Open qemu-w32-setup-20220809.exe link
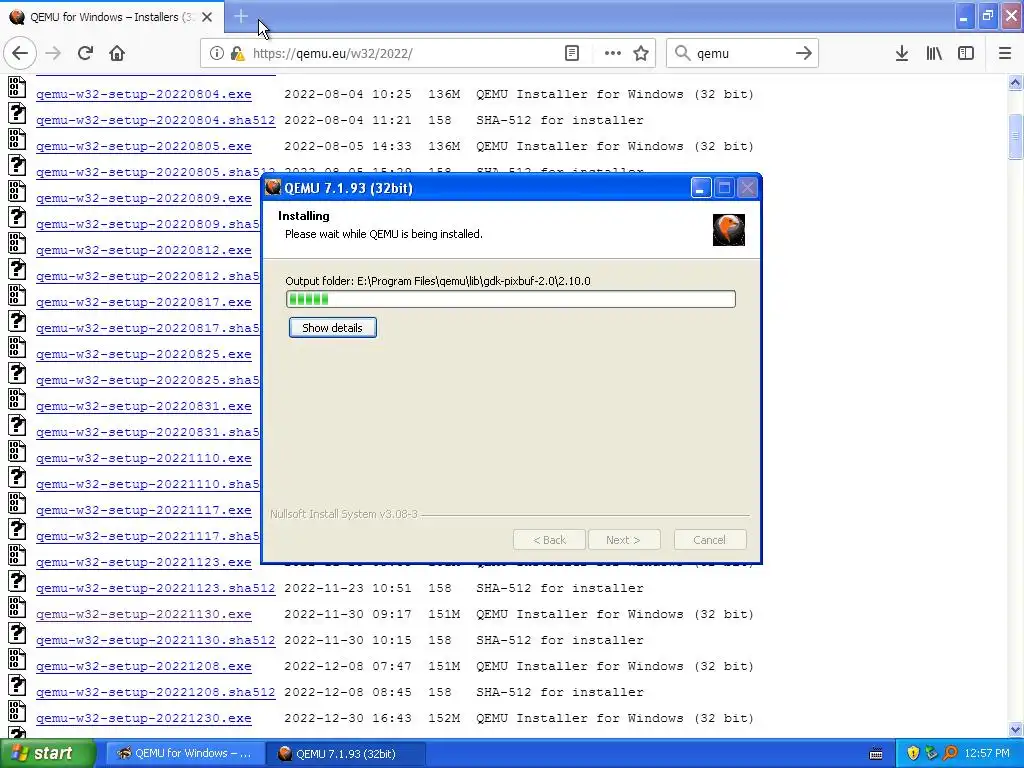Viewport: 1024px width, 768px height. [x=144, y=198]
